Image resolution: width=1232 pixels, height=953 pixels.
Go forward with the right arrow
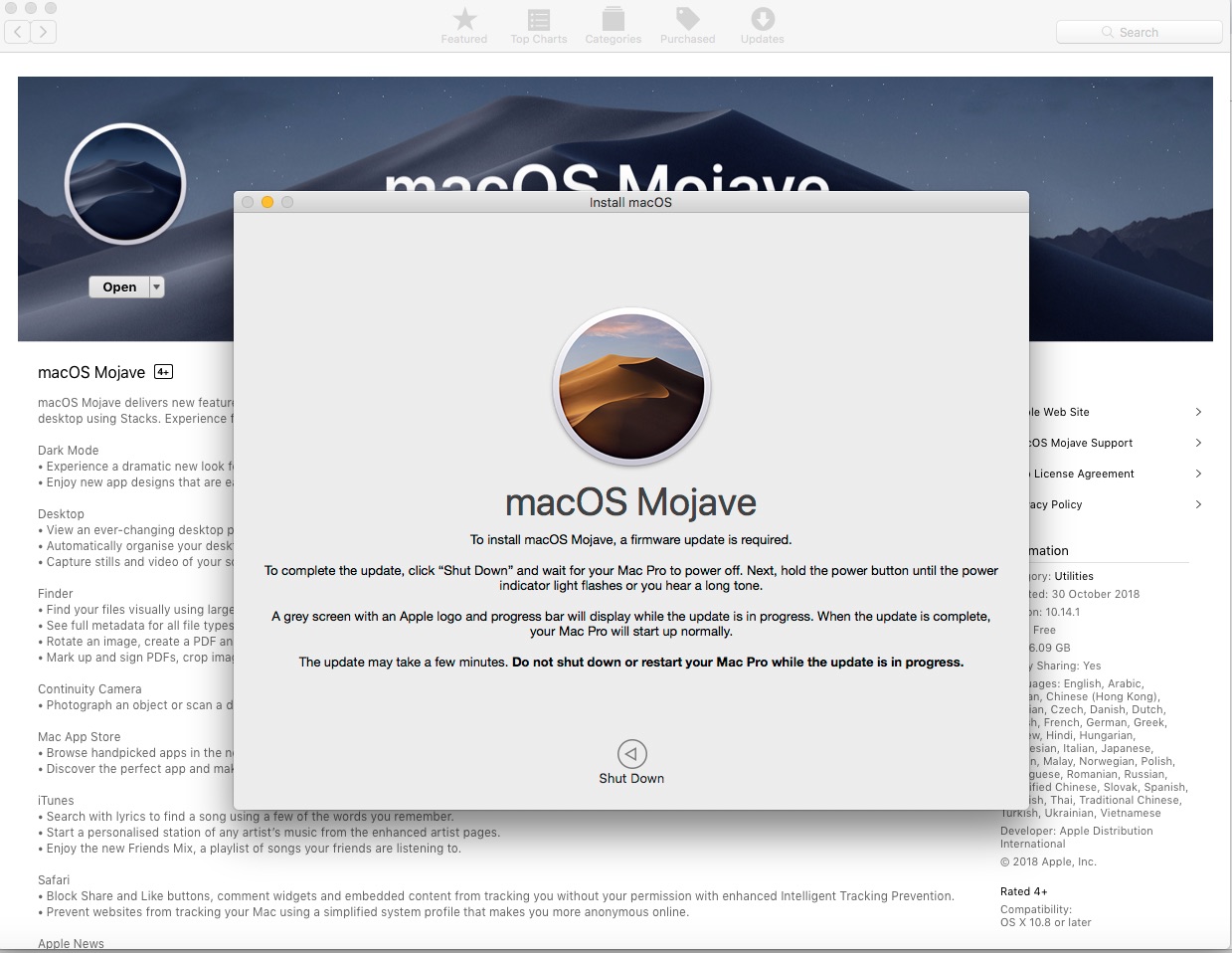pos(44,32)
